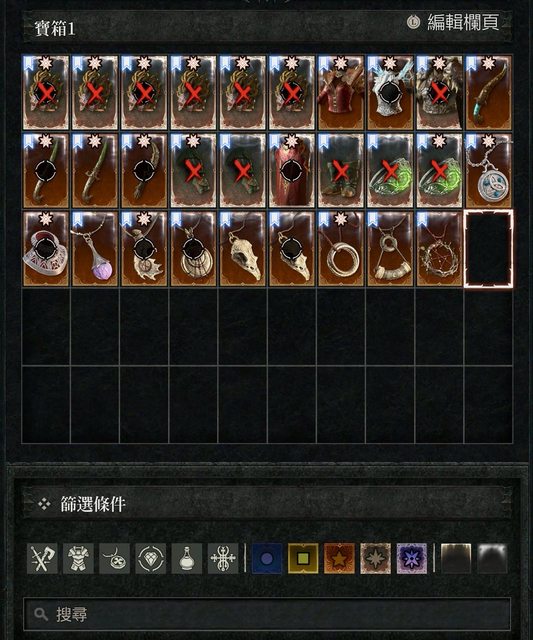
Task: Select the rune sigil filter icon
Action: [223, 558]
